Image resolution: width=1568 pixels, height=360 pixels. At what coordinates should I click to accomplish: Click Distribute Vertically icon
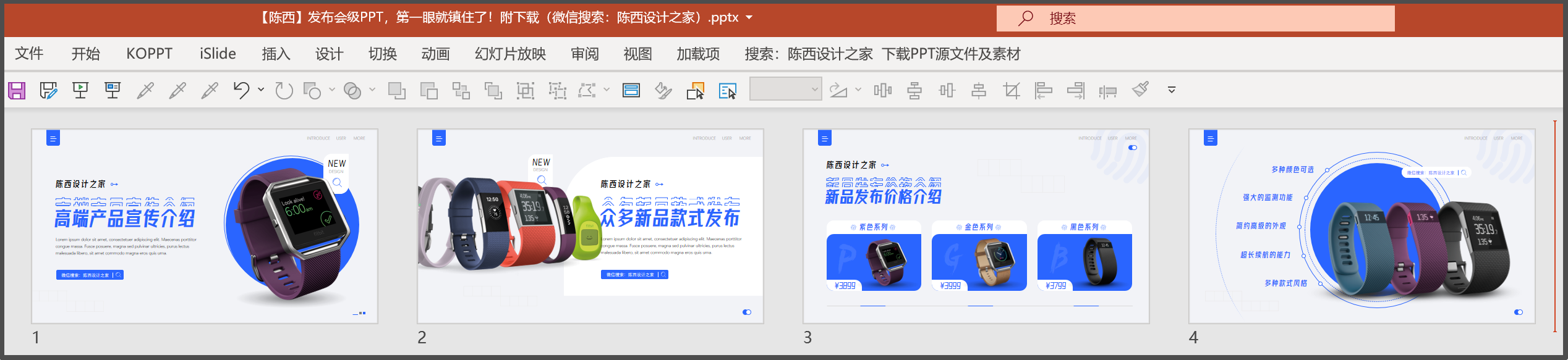point(914,91)
